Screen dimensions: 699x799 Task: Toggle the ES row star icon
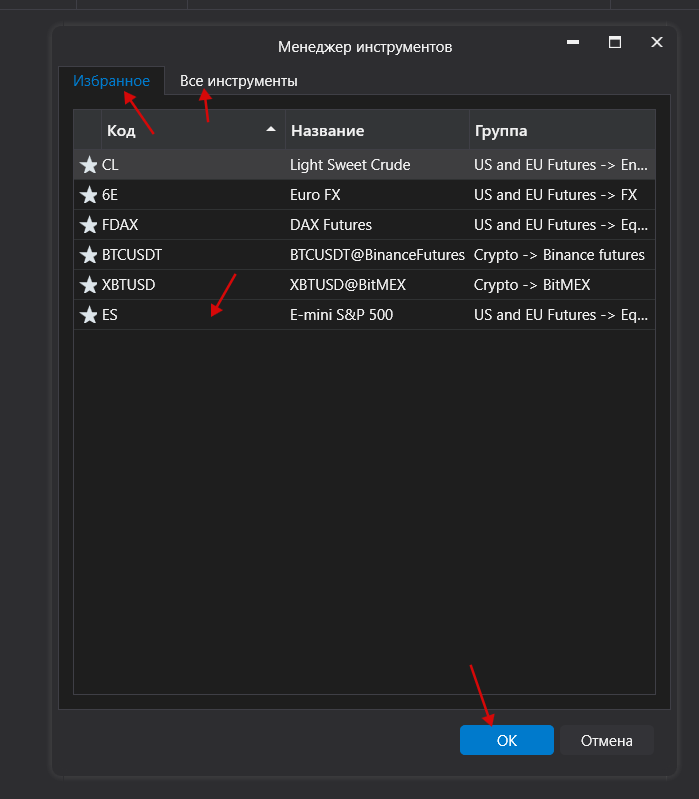point(89,315)
